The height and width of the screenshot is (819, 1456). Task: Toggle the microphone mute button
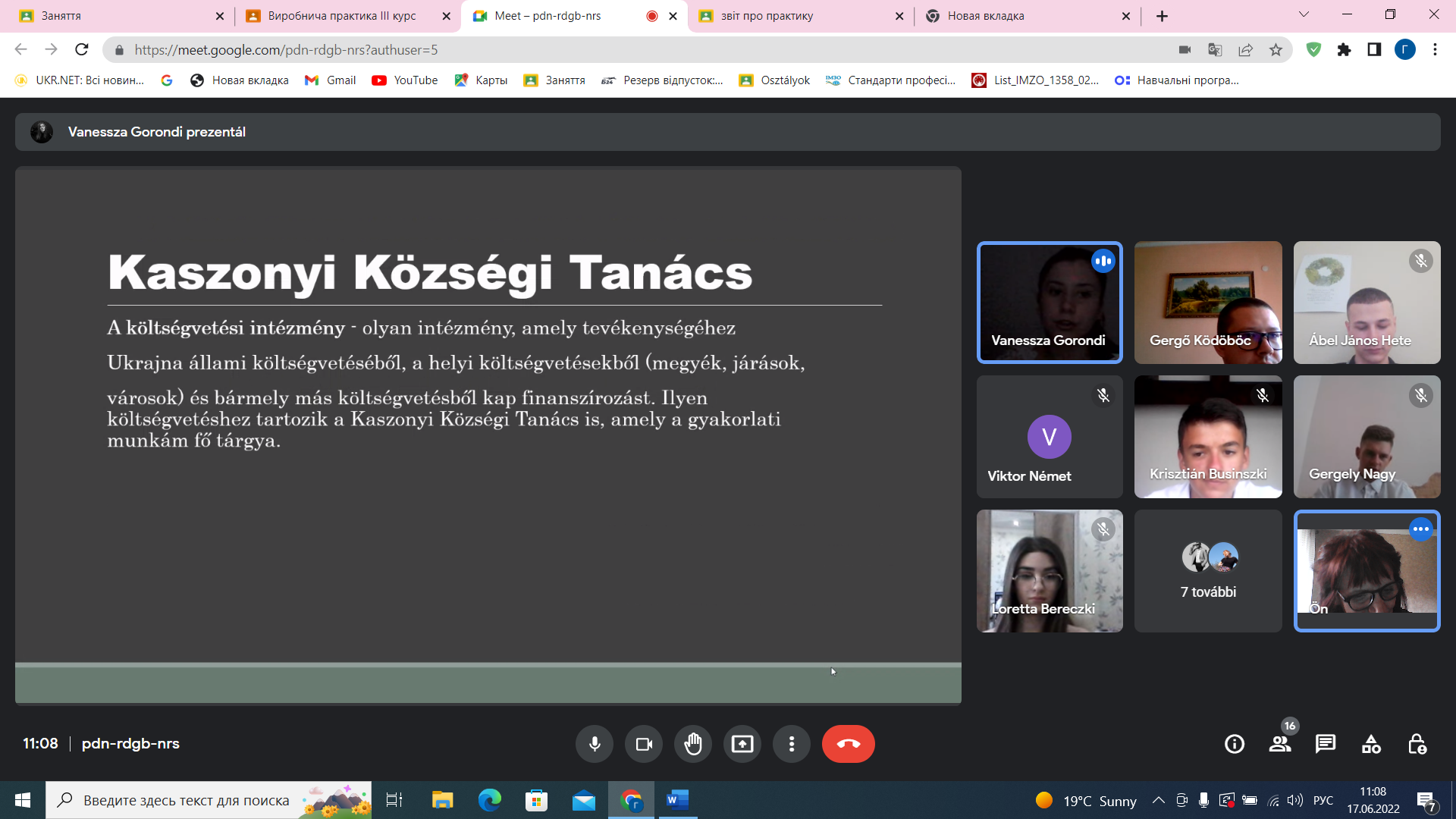(595, 744)
